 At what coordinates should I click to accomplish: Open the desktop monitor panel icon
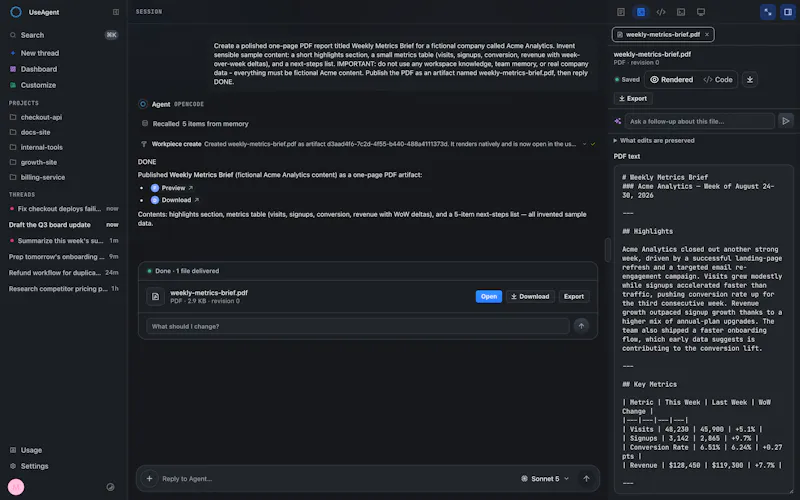tap(701, 12)
